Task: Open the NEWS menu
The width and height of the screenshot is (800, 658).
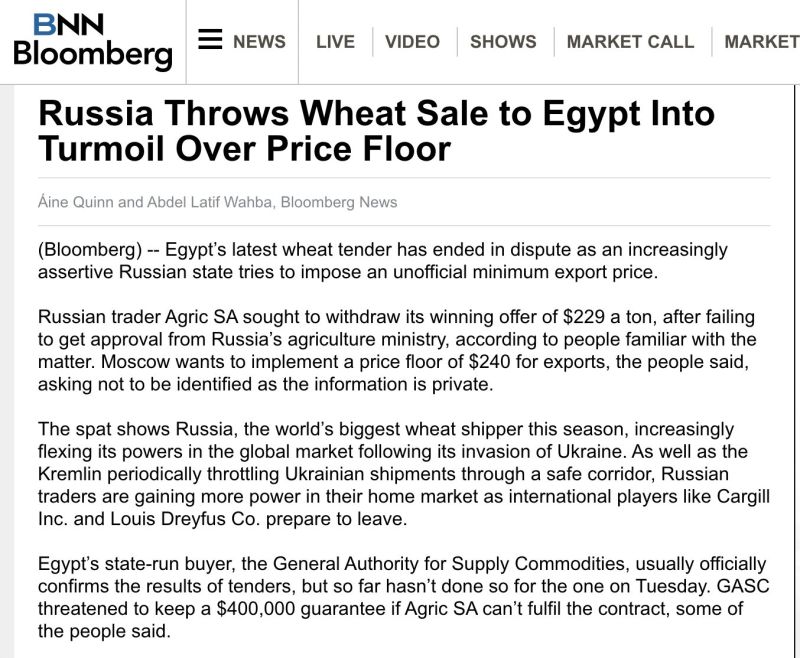Action: pyautogui.click(x=259, y=41)
